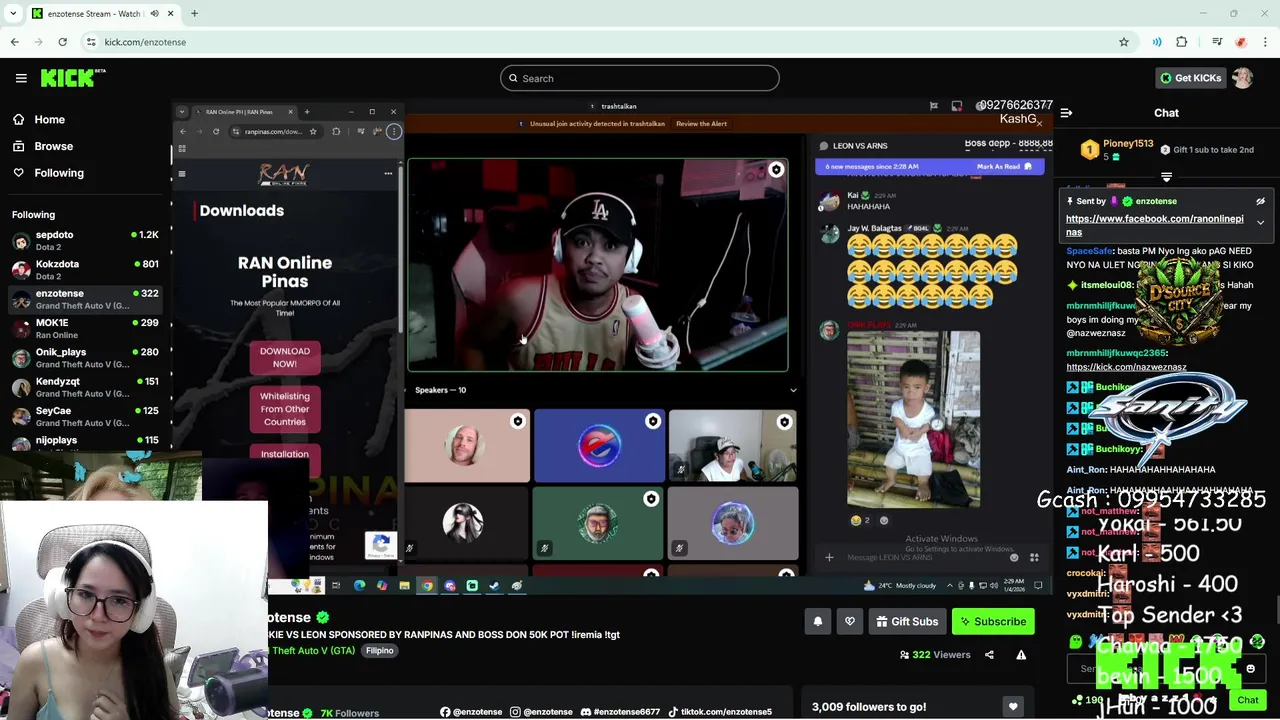Open Kendyzqt channel
Image resolution: width=1280 pixels, height=720 pixels.
pyautogui.click(x=85, y=386)
